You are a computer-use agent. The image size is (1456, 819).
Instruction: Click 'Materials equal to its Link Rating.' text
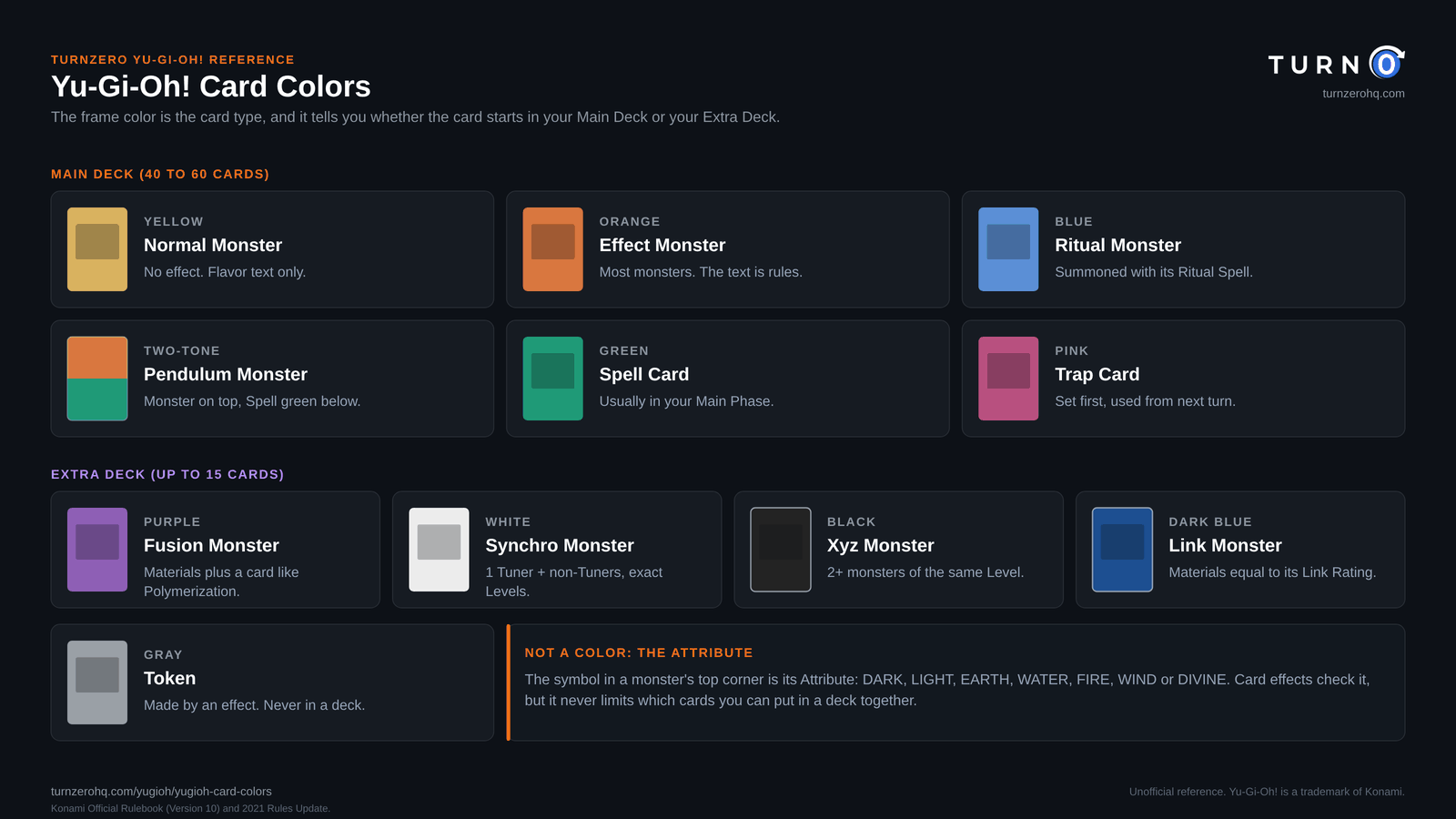[1272, 572]
